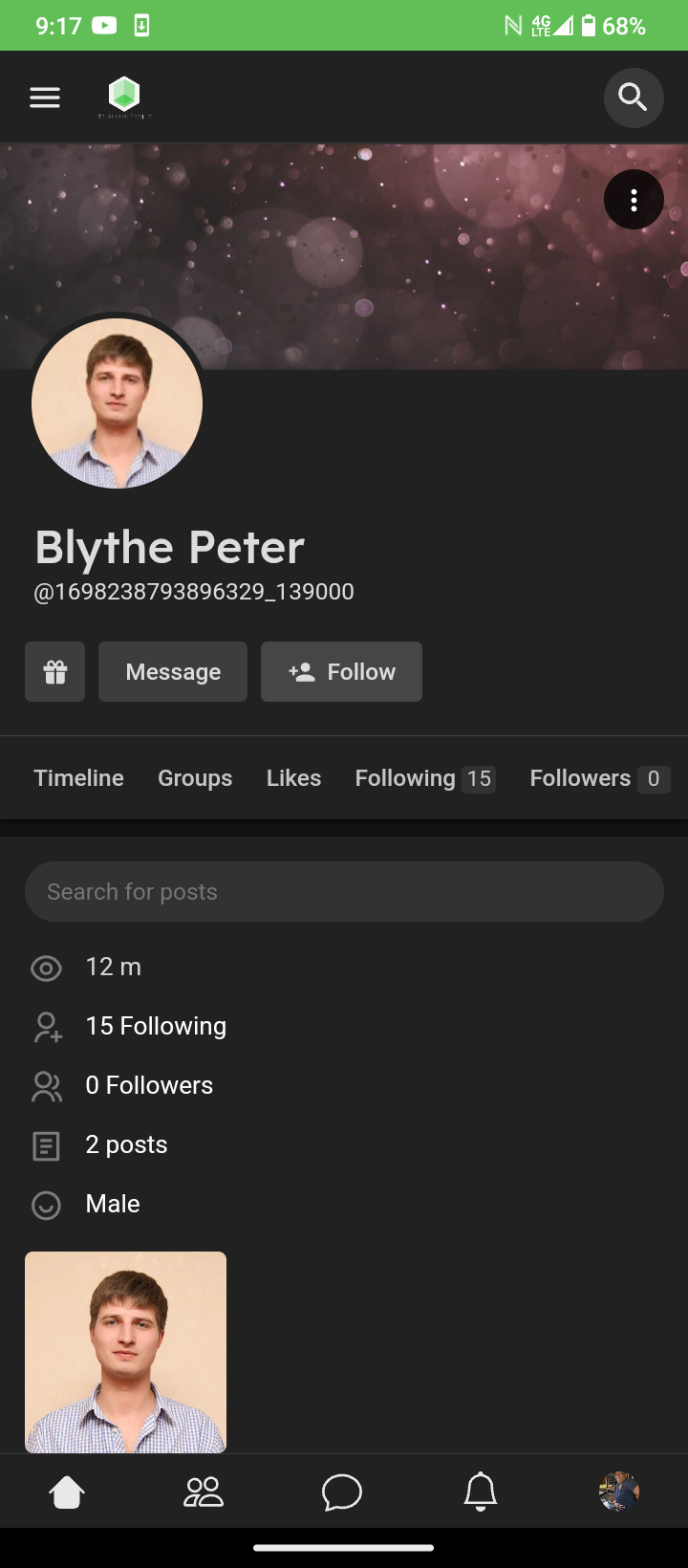Open the people icon in bottom bar

click(x=204, y=1492)
